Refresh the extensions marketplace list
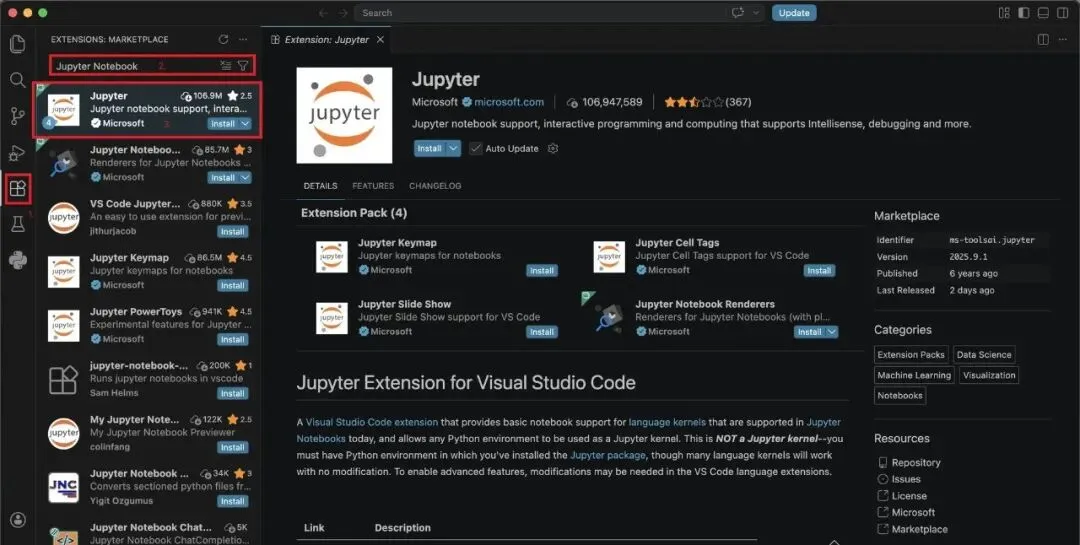 click(x=223, y=39)
